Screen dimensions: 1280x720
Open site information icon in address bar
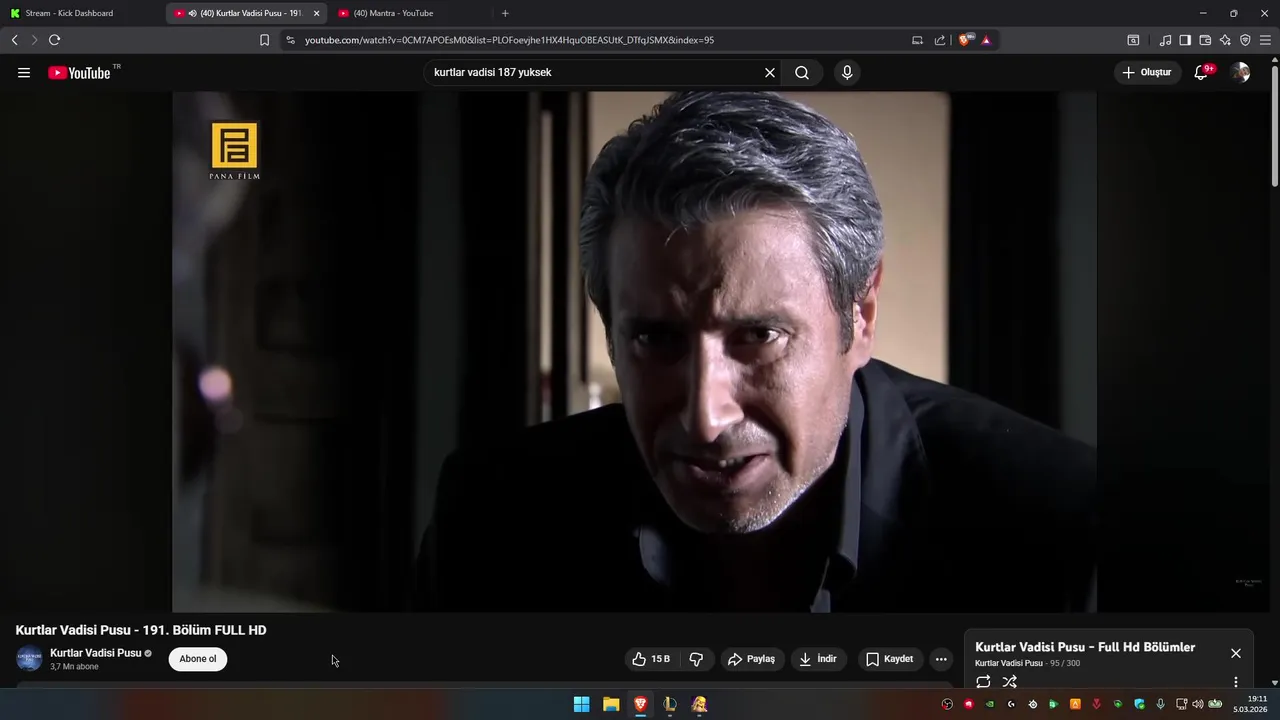(x=290, y=40)
